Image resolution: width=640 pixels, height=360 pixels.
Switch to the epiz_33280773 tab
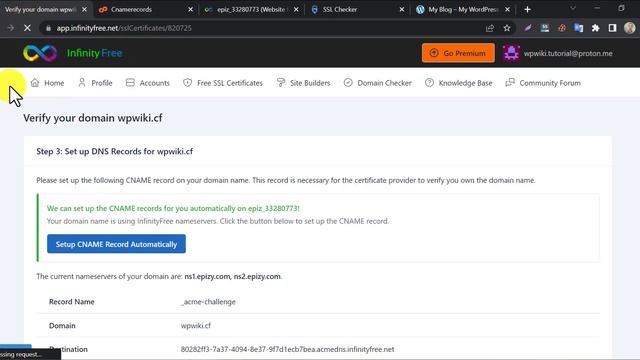(251, 9)
